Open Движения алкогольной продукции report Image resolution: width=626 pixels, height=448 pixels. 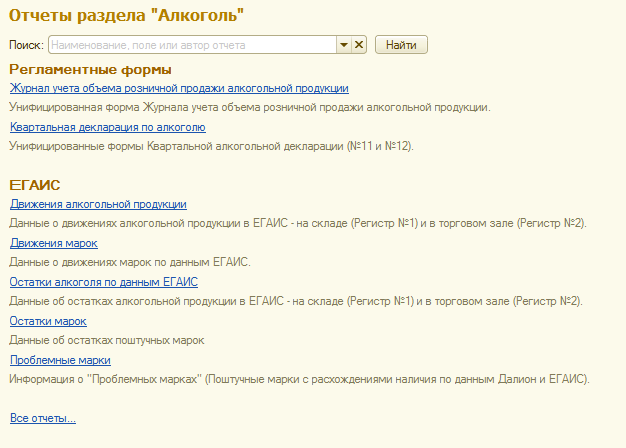(98, 204)
